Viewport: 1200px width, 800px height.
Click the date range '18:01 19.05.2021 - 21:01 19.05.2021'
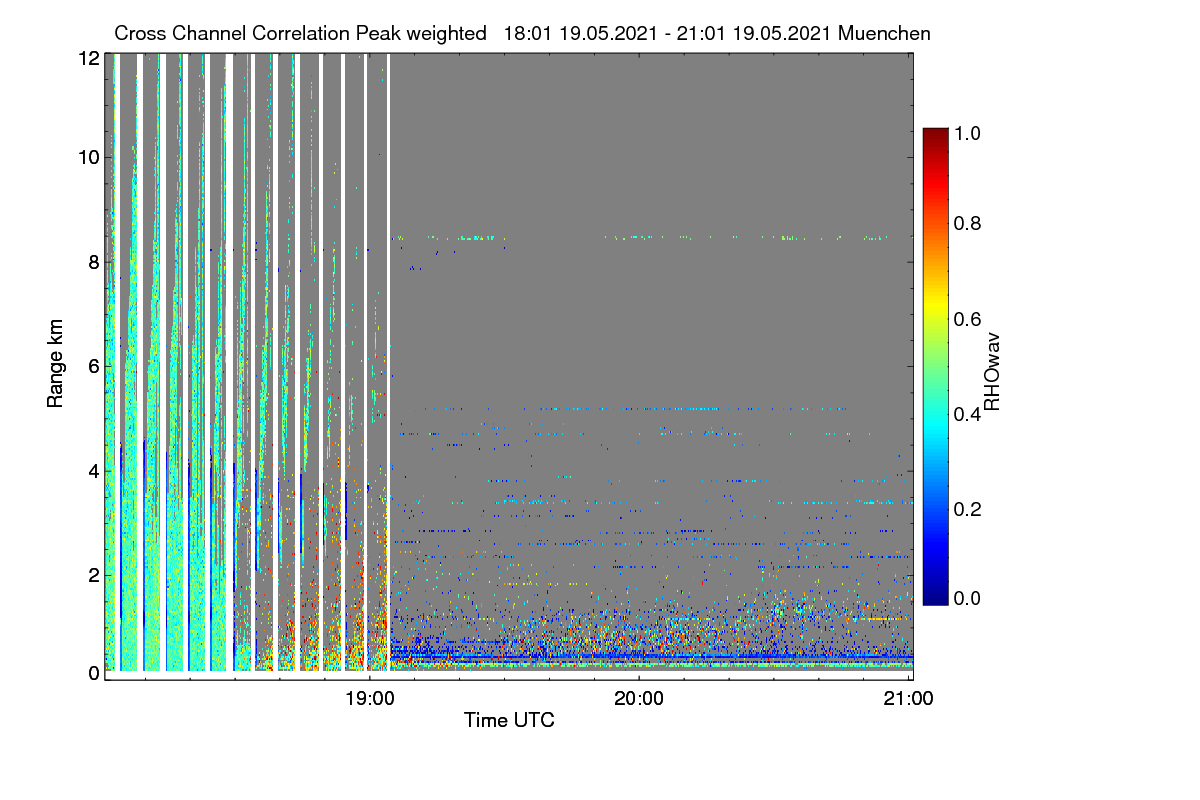668,33
